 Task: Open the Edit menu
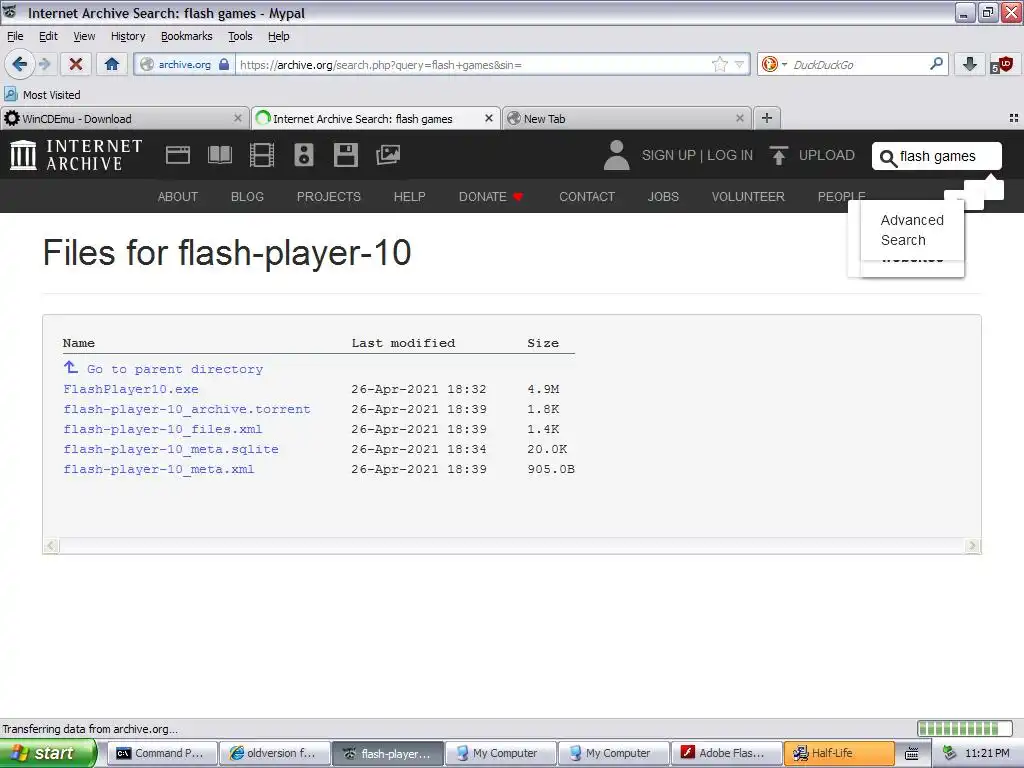48,36
